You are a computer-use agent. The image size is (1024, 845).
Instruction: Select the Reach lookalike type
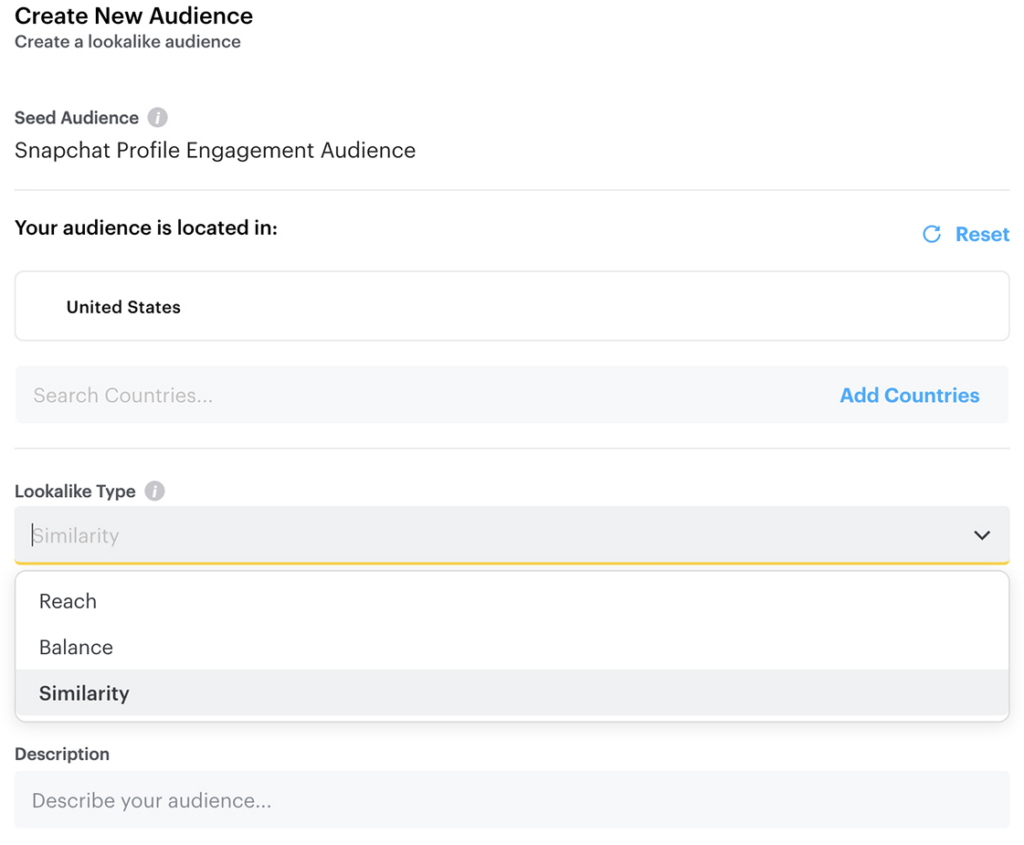68,602
